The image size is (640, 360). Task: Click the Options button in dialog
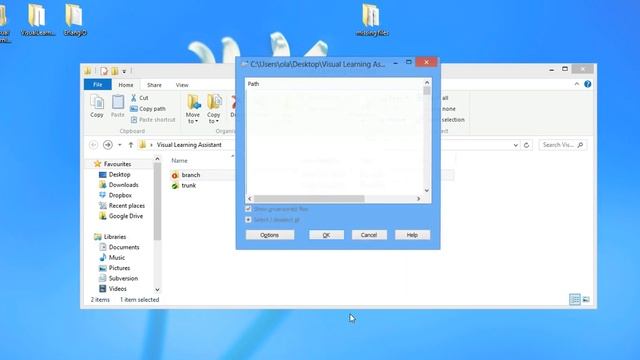[270, 235]
